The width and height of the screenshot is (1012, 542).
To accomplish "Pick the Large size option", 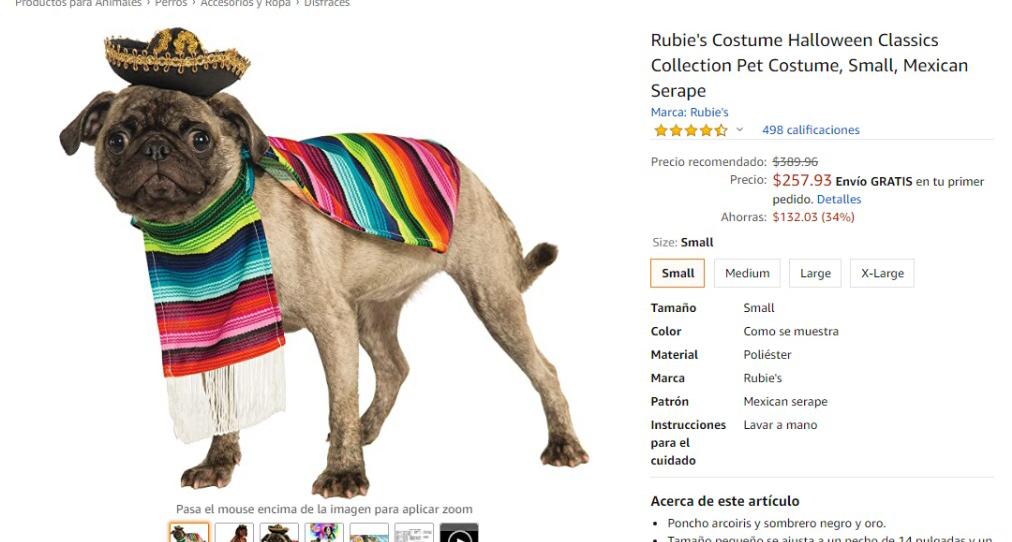I will pyautogui.click(x=815, y=273).
